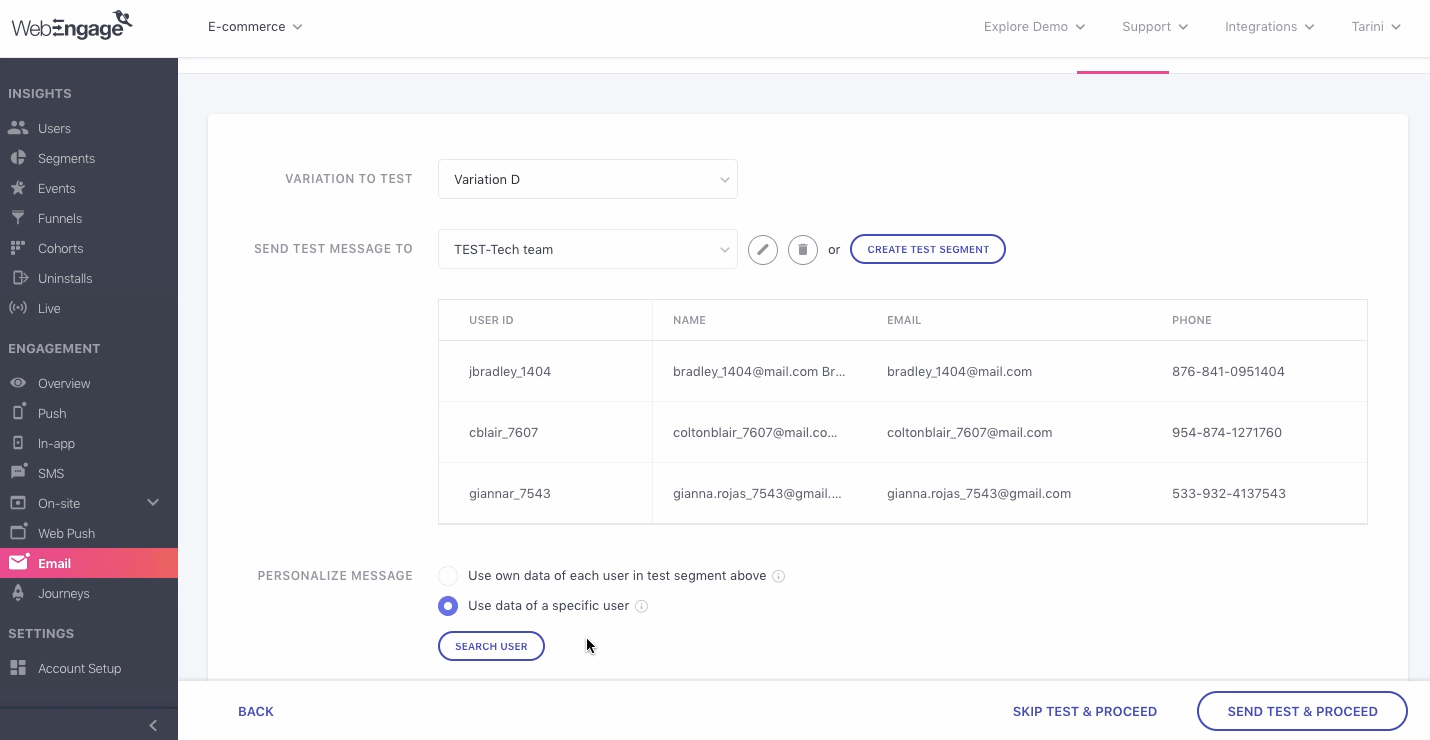This screenshot has width=1430, height=740.
Task: Expand the On-site submenu chevron
Action: [153, 503]
